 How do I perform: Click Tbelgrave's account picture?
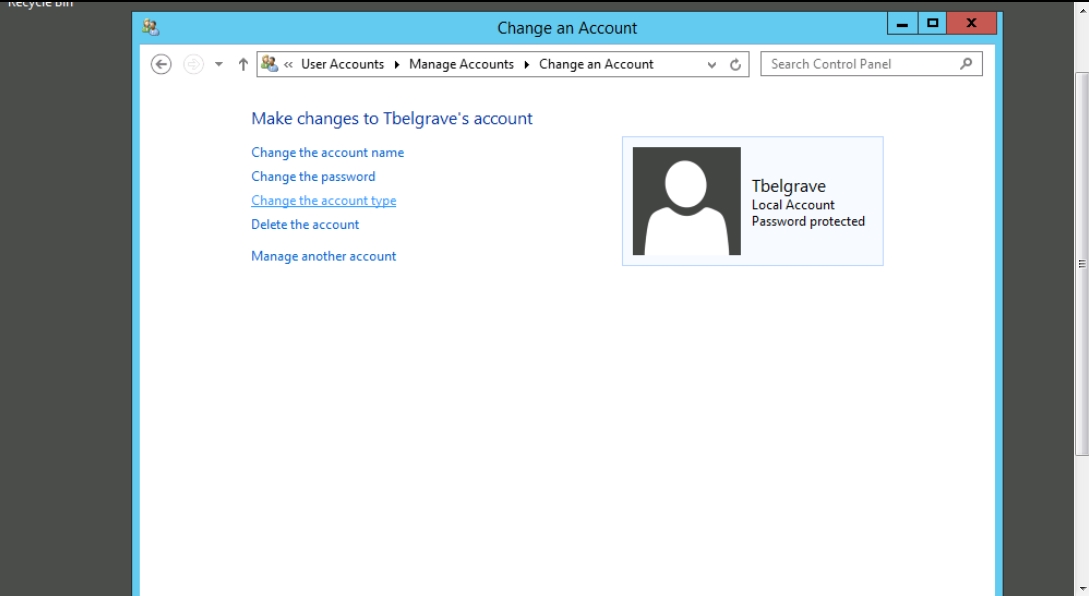[x=686, y=201]
